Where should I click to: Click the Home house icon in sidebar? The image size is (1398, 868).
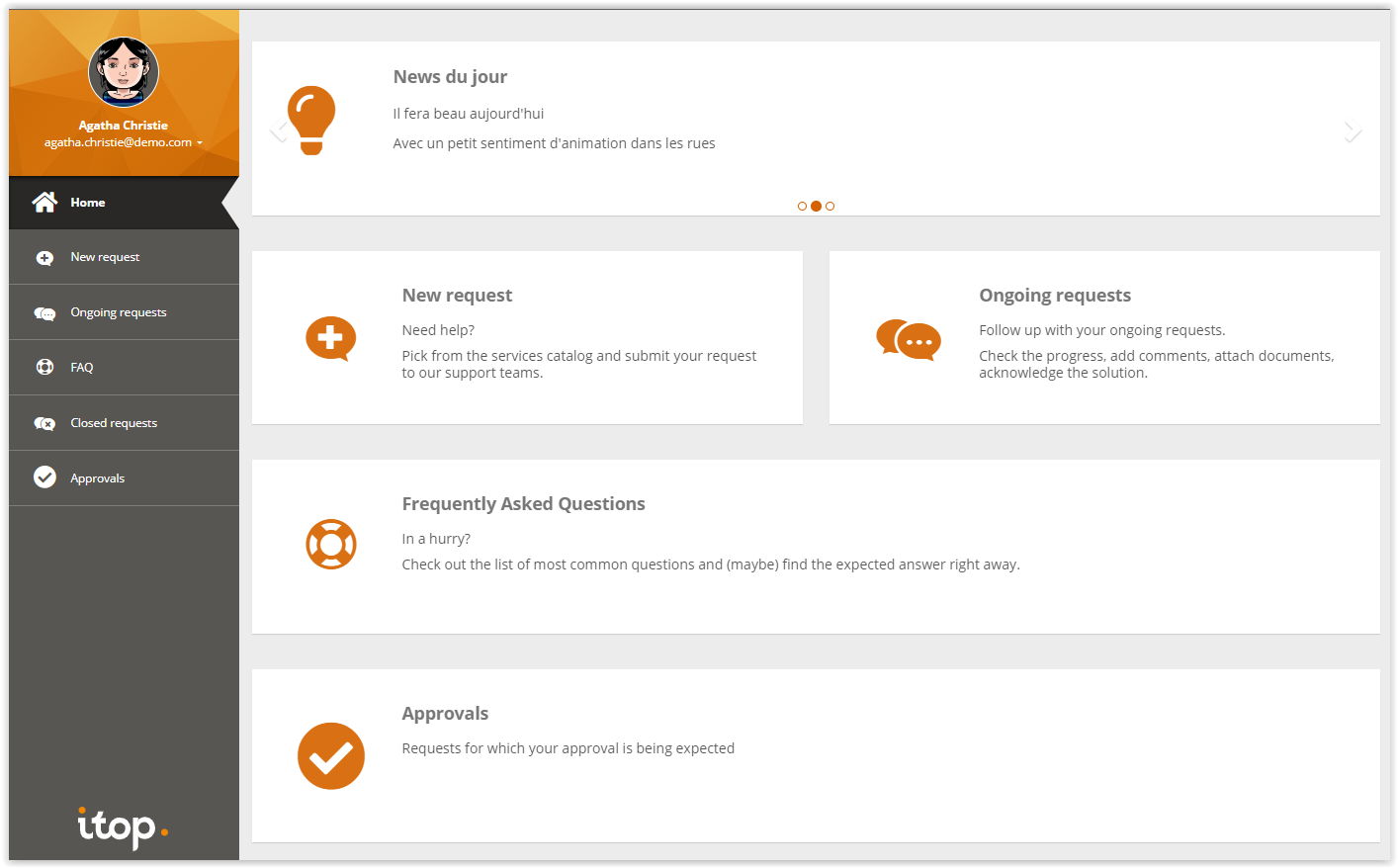click(44, 203)
